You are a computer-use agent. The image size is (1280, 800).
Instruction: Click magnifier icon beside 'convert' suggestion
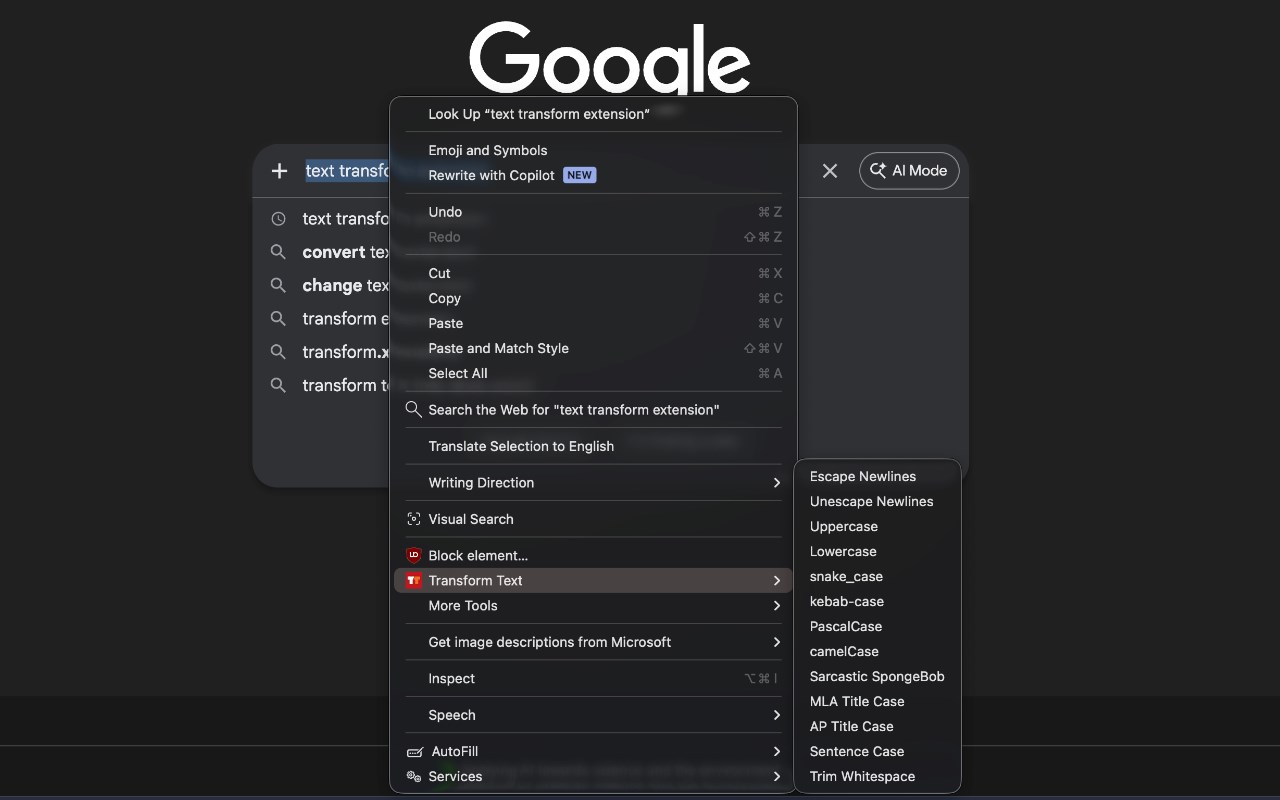click(x=279, y=252)
